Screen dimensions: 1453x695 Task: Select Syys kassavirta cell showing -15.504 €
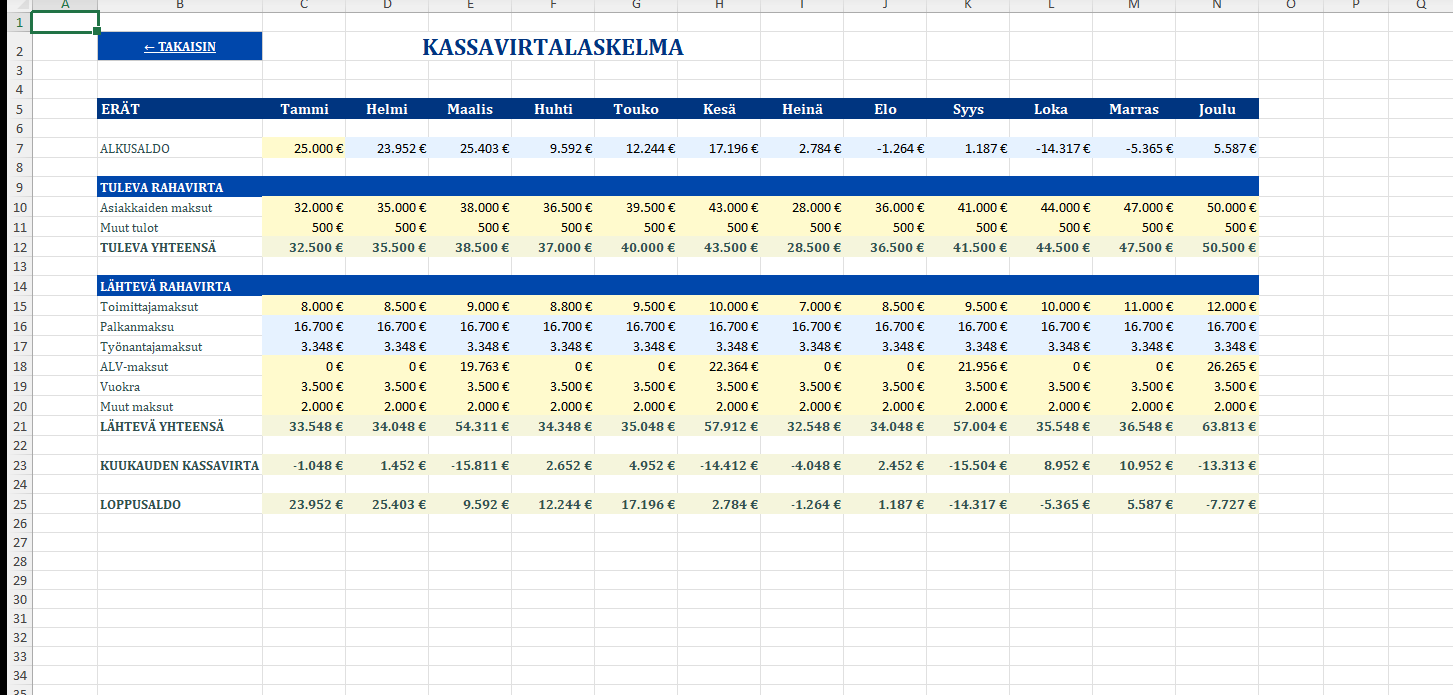968,465
